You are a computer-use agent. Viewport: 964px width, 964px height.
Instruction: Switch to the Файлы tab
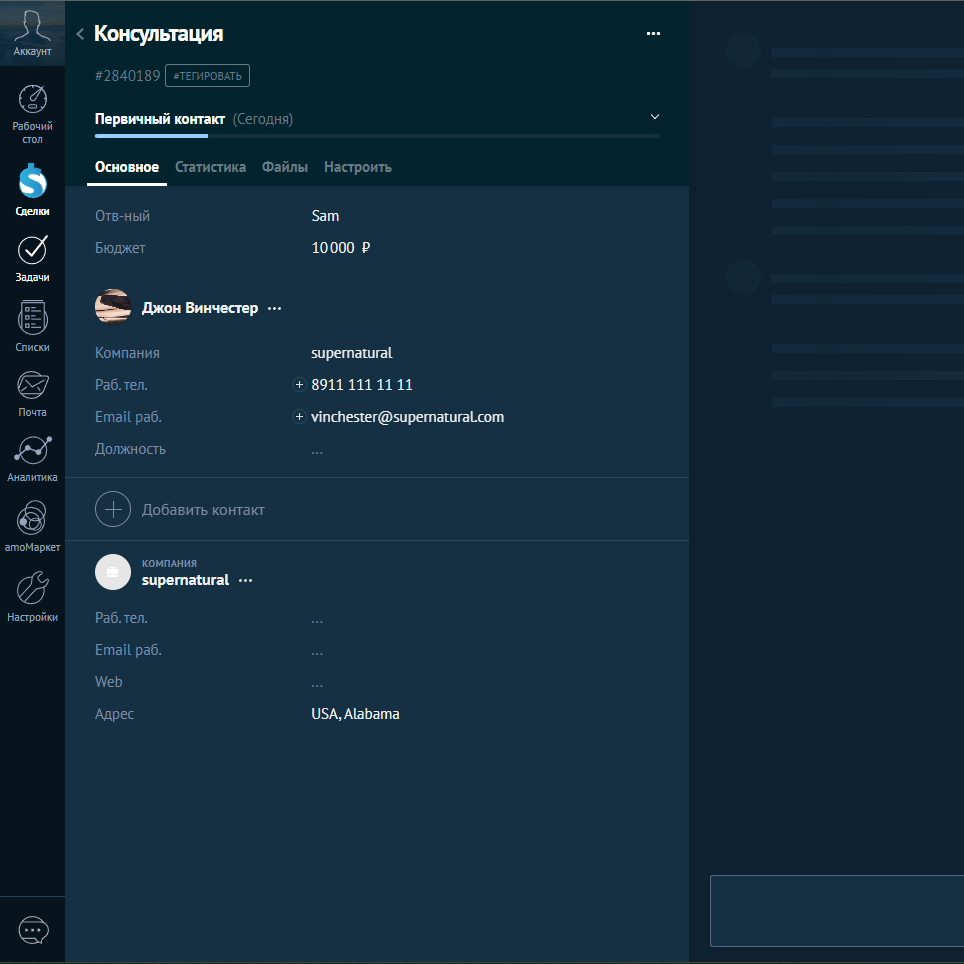coord(285,167)
